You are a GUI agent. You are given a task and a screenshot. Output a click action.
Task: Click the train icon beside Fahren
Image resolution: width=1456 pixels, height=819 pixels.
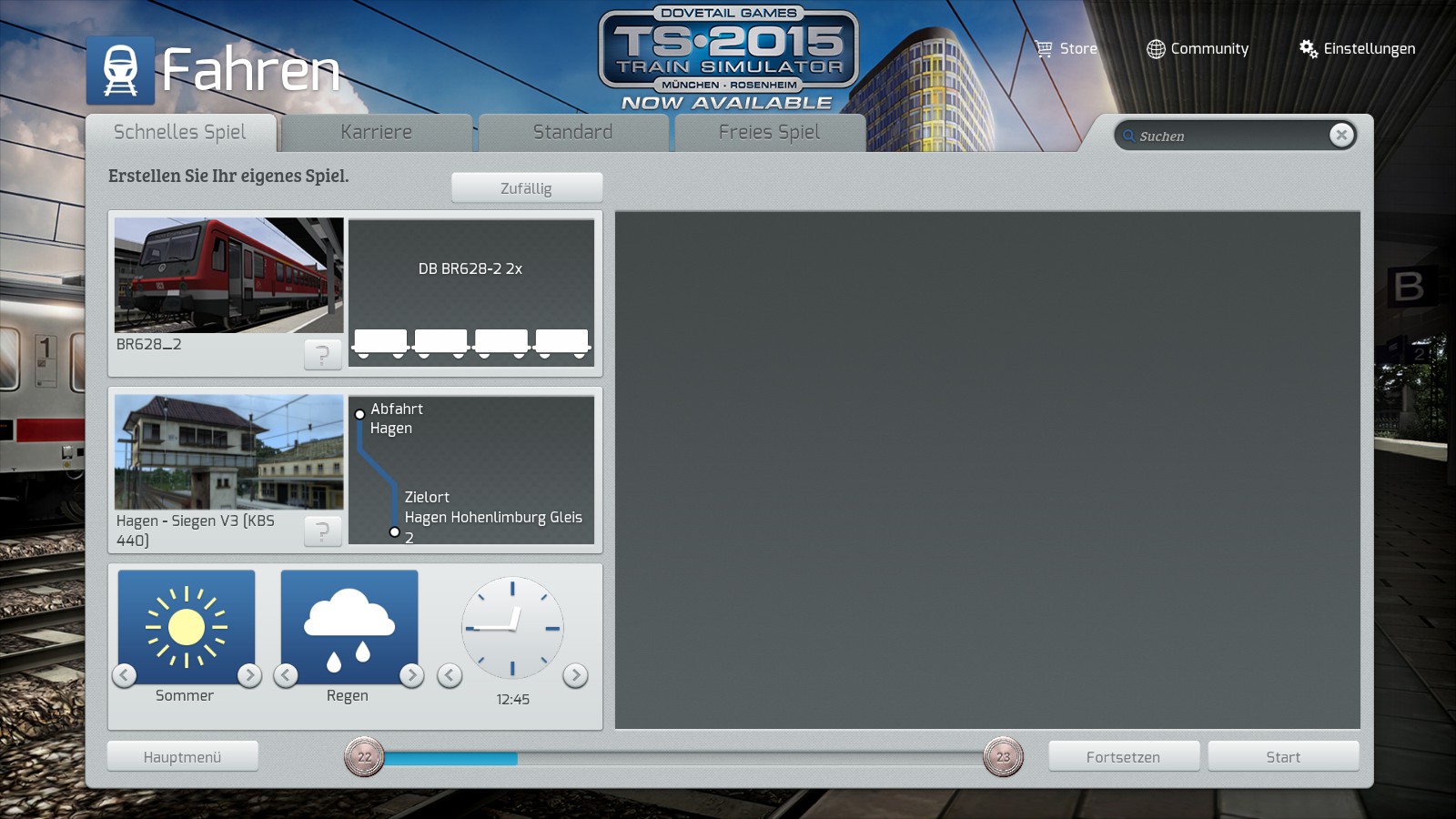coord(120,71)
